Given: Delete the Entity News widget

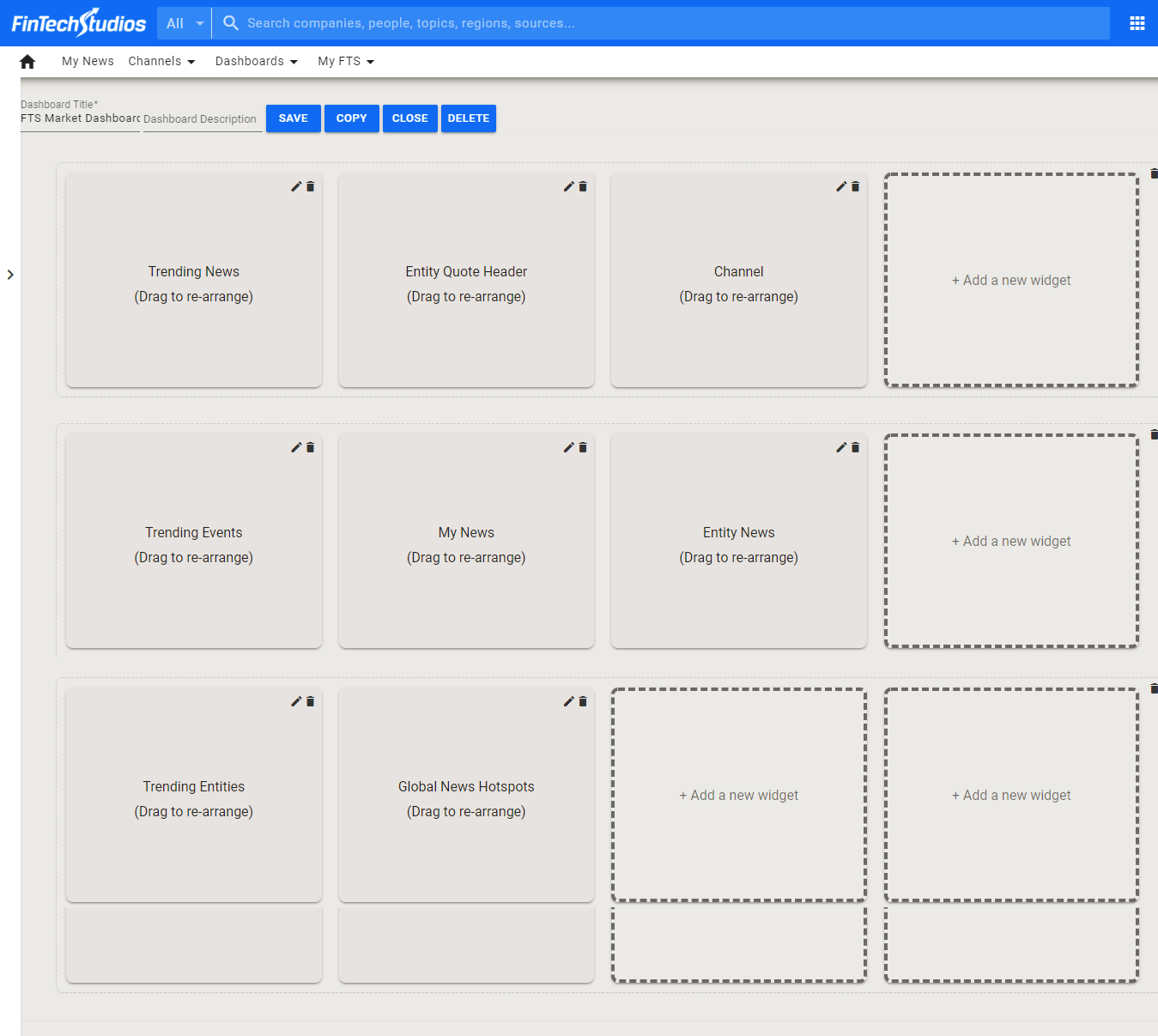Looking at the screenshot, I should (x=856, y=447).
